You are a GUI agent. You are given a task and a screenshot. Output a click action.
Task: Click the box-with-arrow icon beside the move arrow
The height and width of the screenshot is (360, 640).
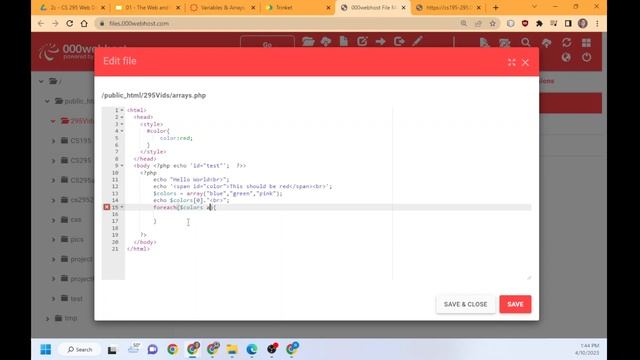pos(399,41)
